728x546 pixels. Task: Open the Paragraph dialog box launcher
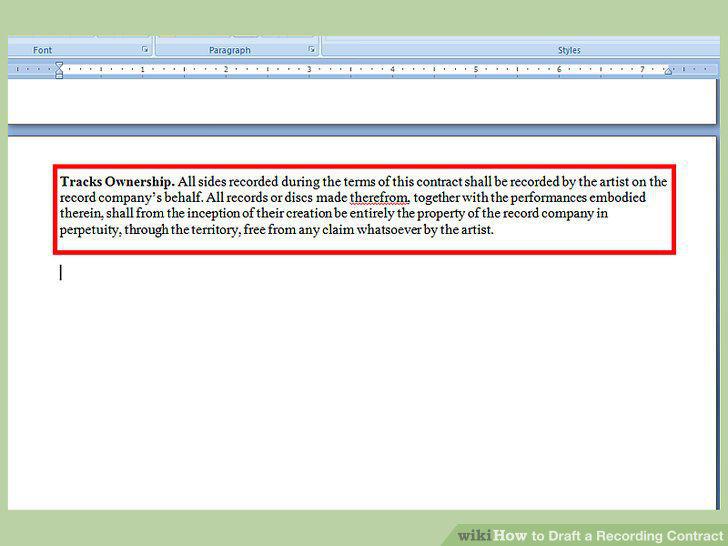point(312,49)
